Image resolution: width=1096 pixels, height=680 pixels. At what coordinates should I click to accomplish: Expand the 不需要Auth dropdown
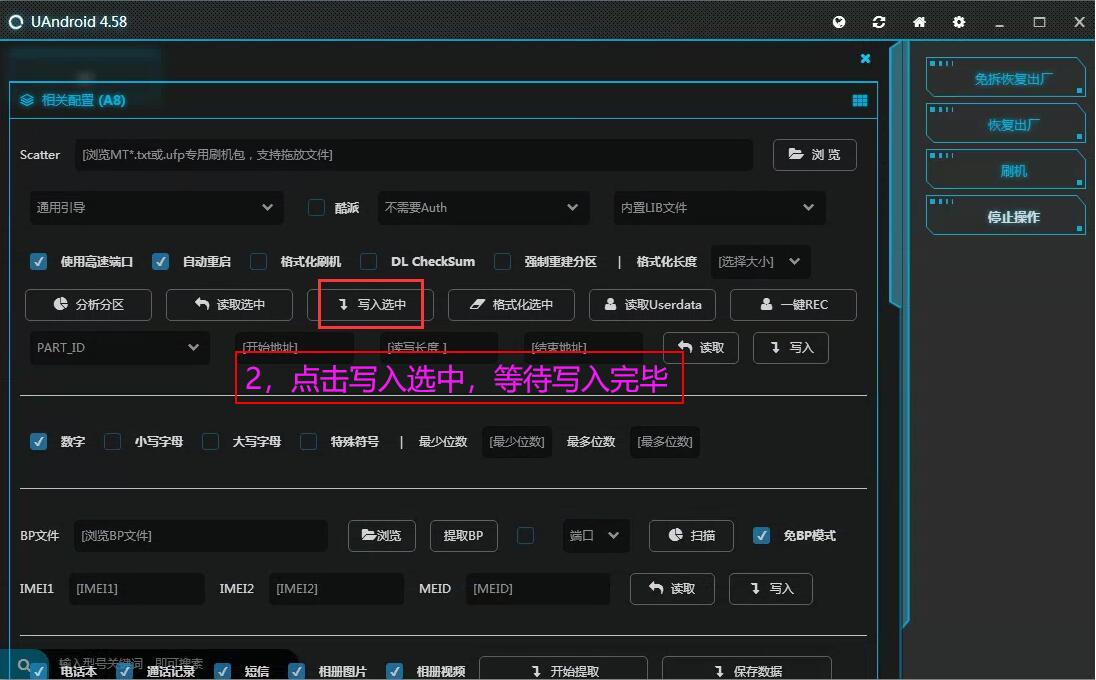pyautogui.click(x=484, y=208)
